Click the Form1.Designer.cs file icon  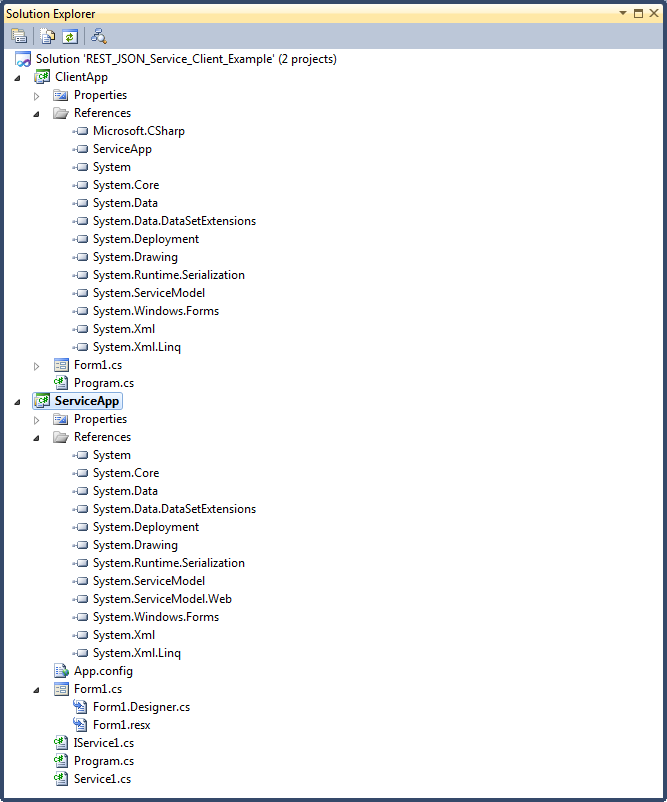80,707
